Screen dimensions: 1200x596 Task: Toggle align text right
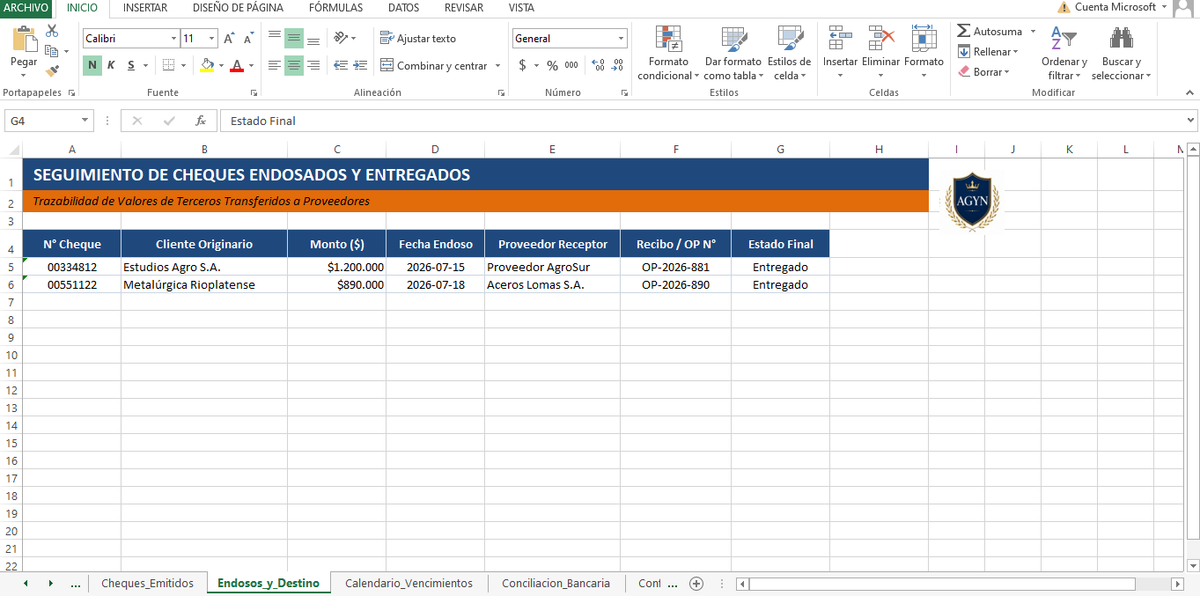tap(313, 66)
